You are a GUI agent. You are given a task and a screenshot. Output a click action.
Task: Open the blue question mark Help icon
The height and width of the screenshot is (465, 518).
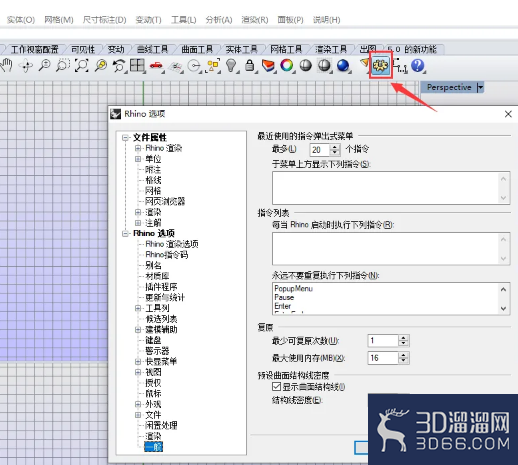coord(417,65)
